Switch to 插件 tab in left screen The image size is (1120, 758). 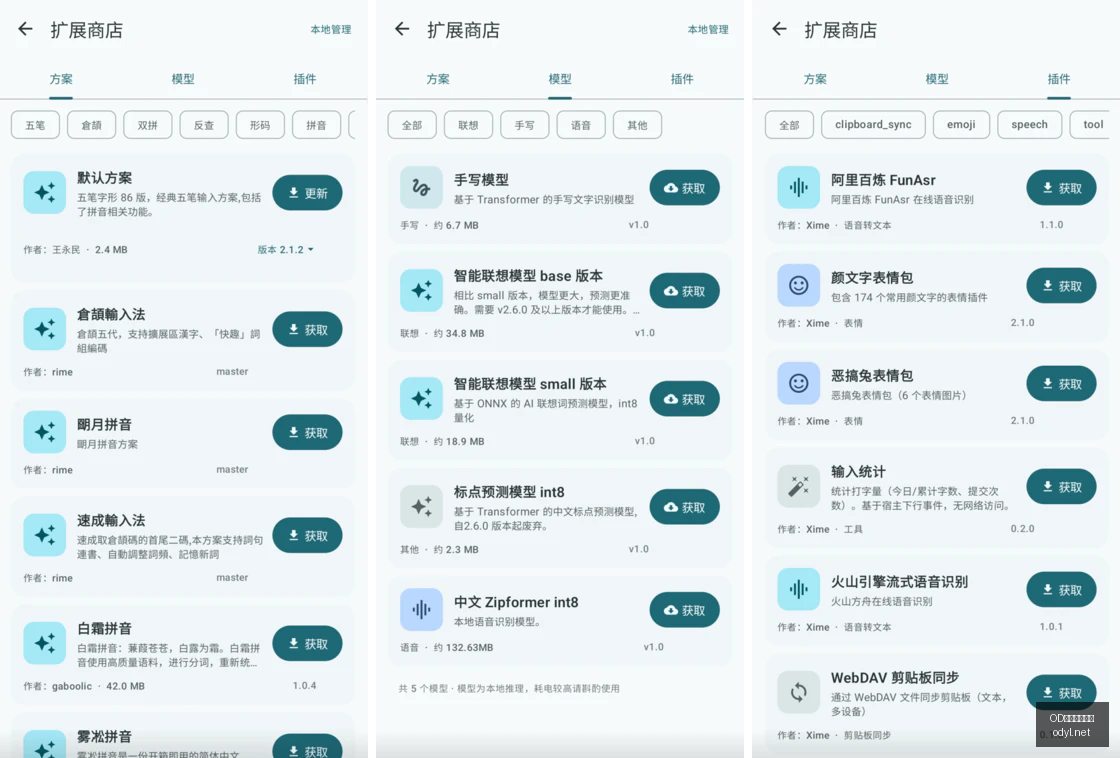click(x=305, y=79)
